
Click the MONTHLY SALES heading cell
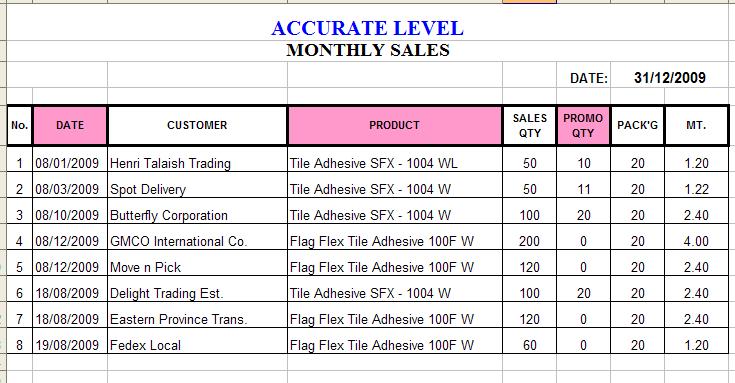pos(368,51)
